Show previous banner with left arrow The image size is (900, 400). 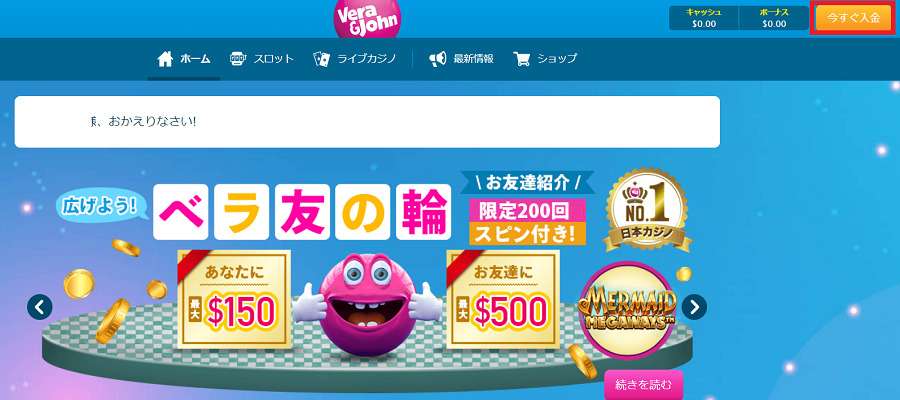point(40,307)
